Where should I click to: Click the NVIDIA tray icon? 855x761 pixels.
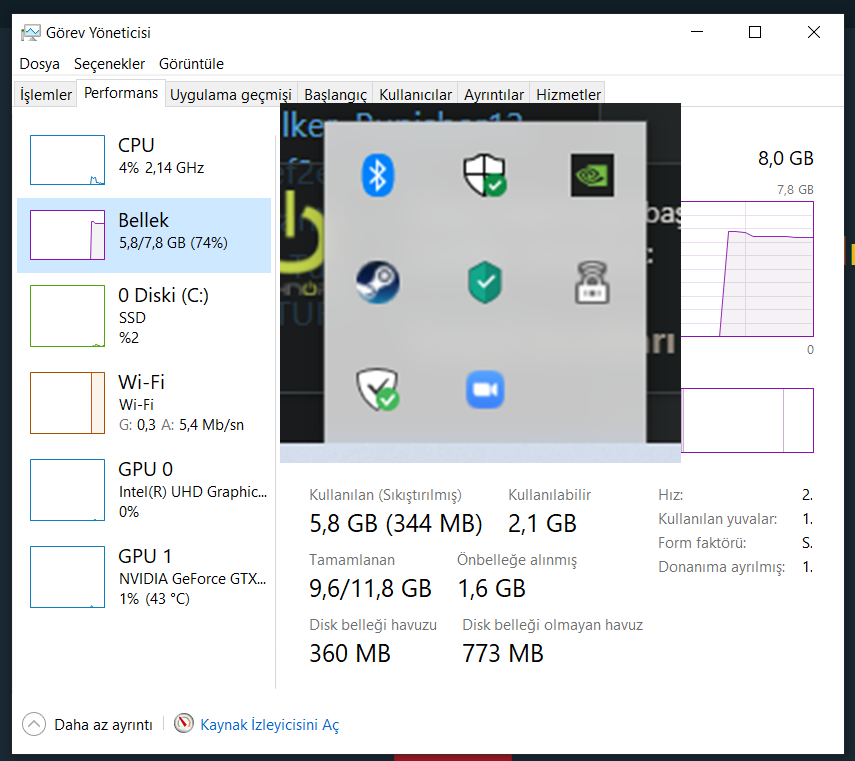coord(592,175)
